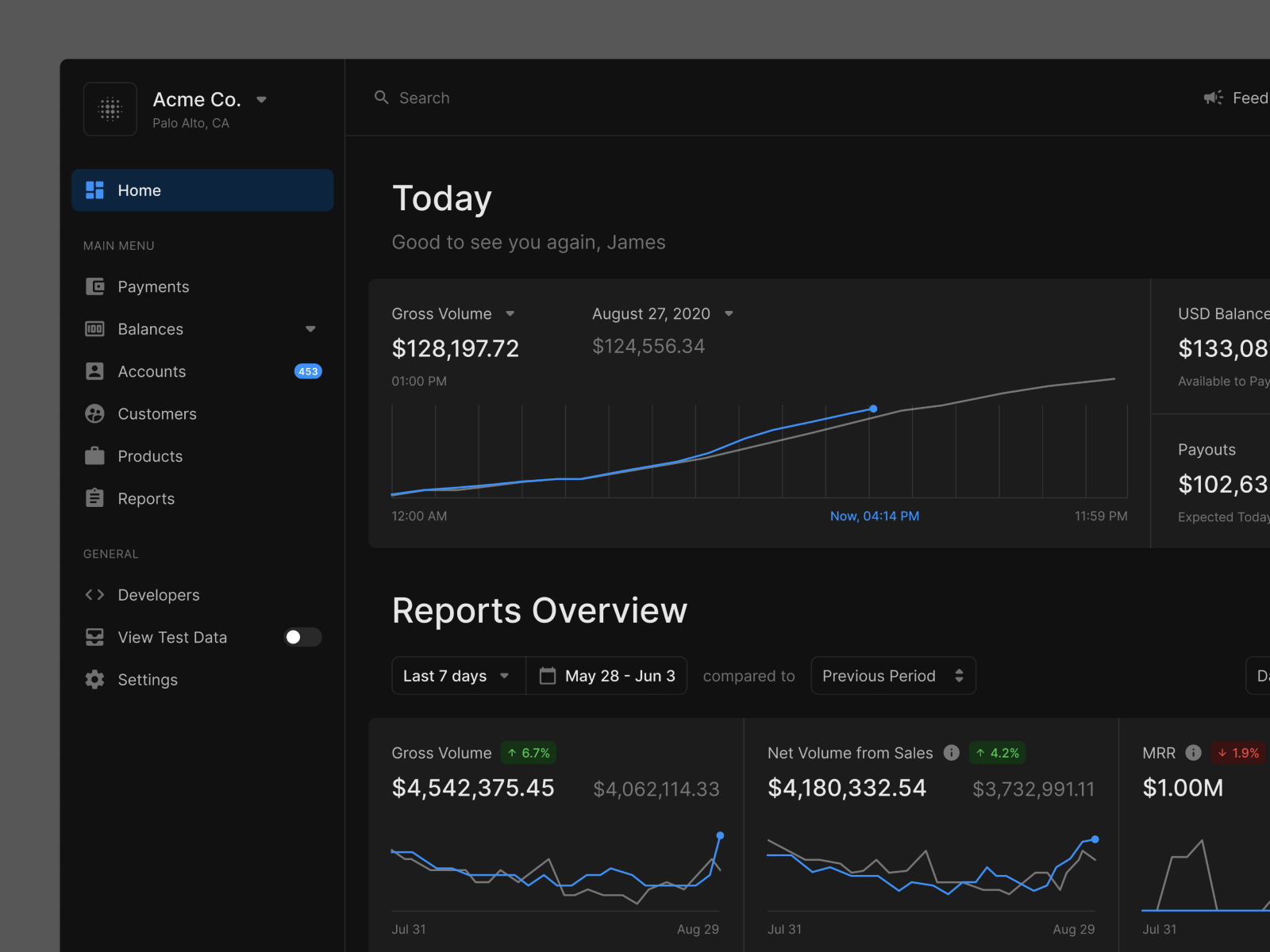
Task: Click the $3,732,991.11 previous period value
Action: 1033,789
